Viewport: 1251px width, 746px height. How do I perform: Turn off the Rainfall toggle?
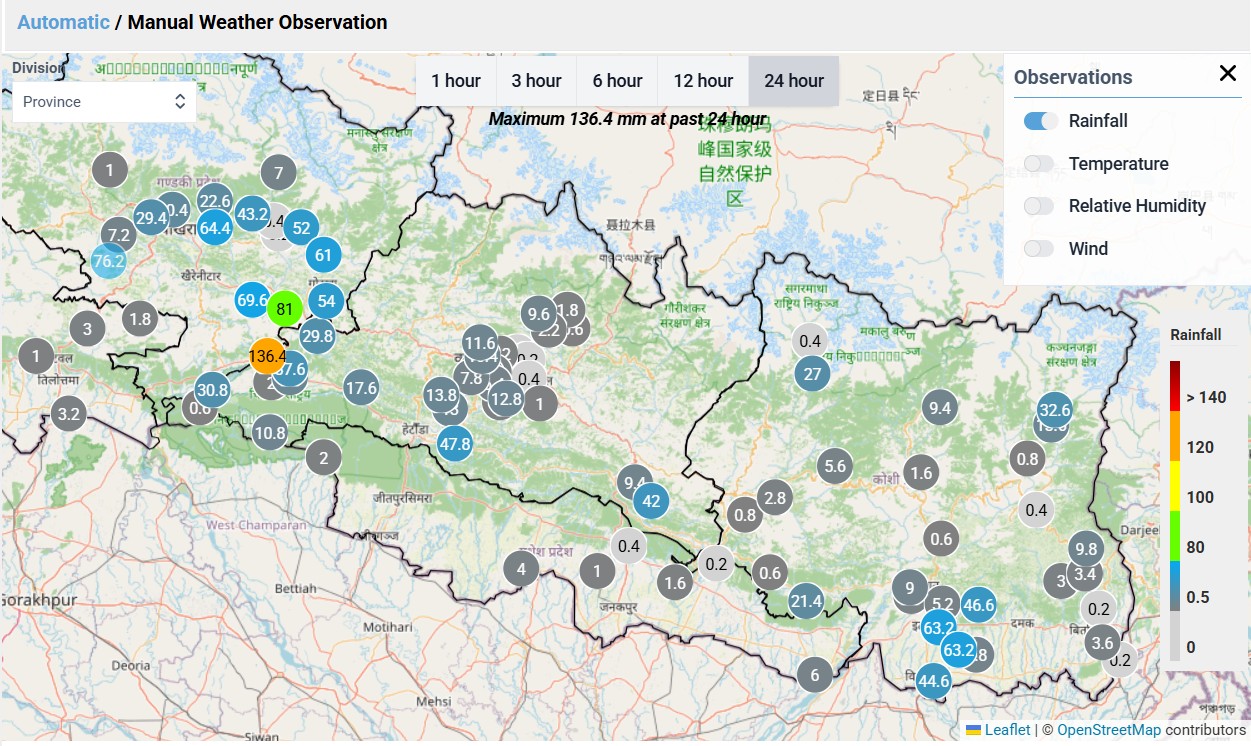1040,121
